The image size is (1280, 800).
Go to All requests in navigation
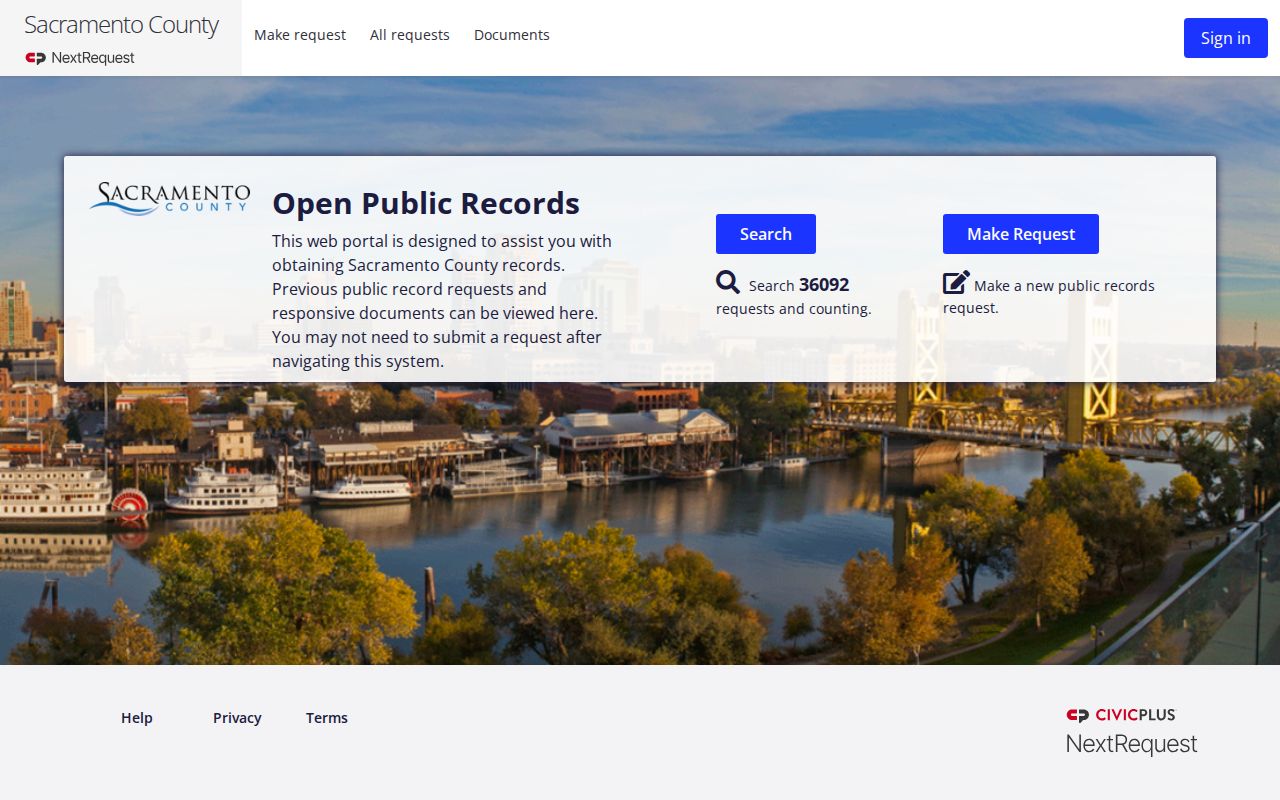(x=410, y=35)
